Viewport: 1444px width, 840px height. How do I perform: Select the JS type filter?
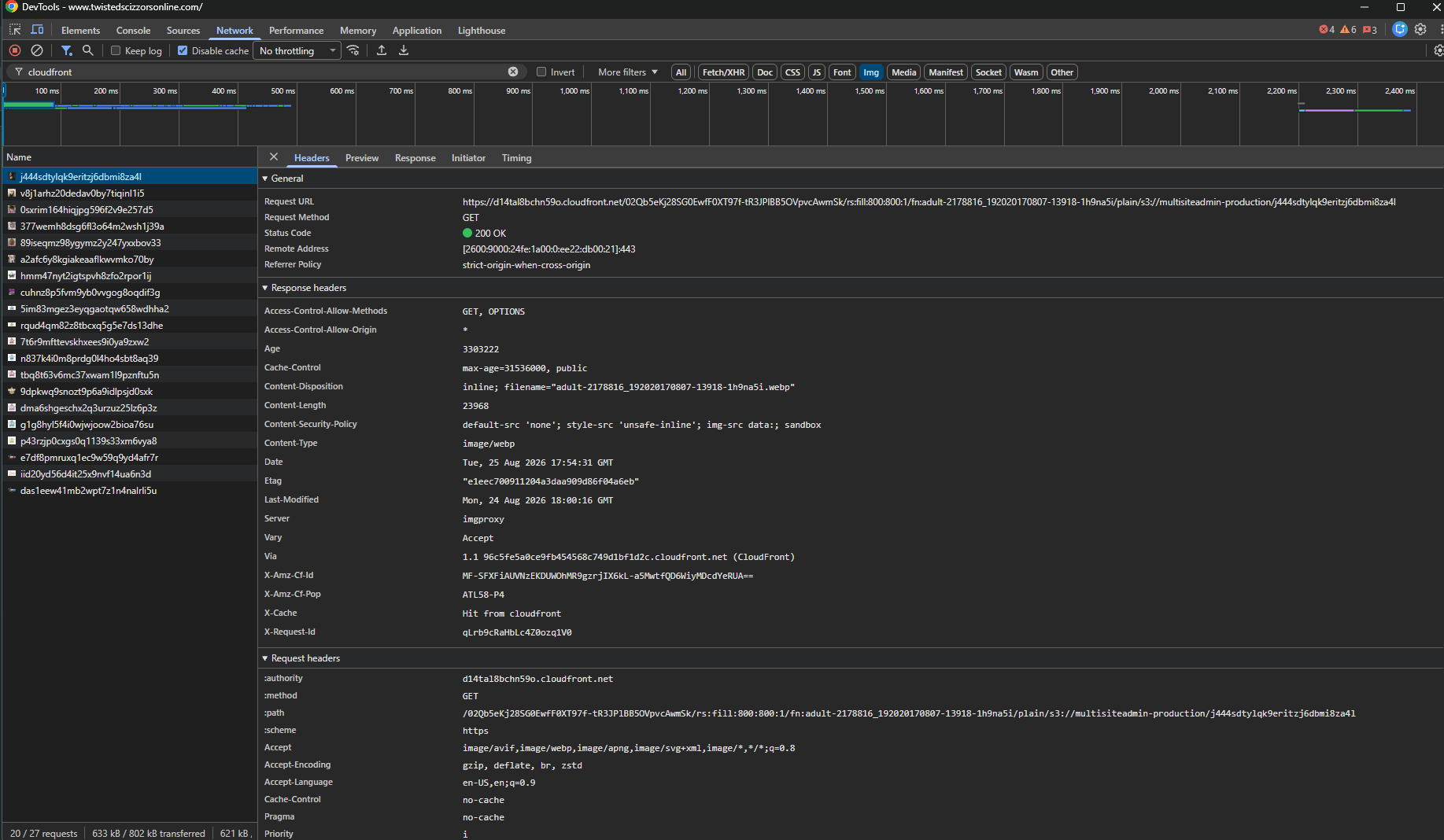click(817, 72)
